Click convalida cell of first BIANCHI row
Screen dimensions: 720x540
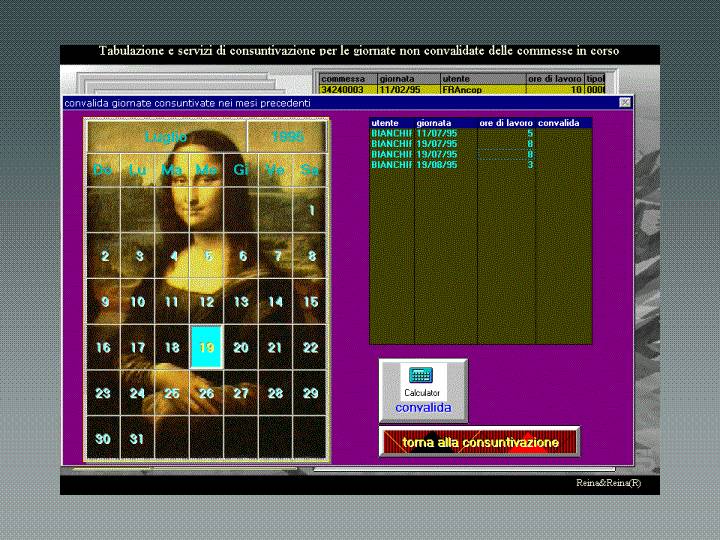click(x=563, y=133)
